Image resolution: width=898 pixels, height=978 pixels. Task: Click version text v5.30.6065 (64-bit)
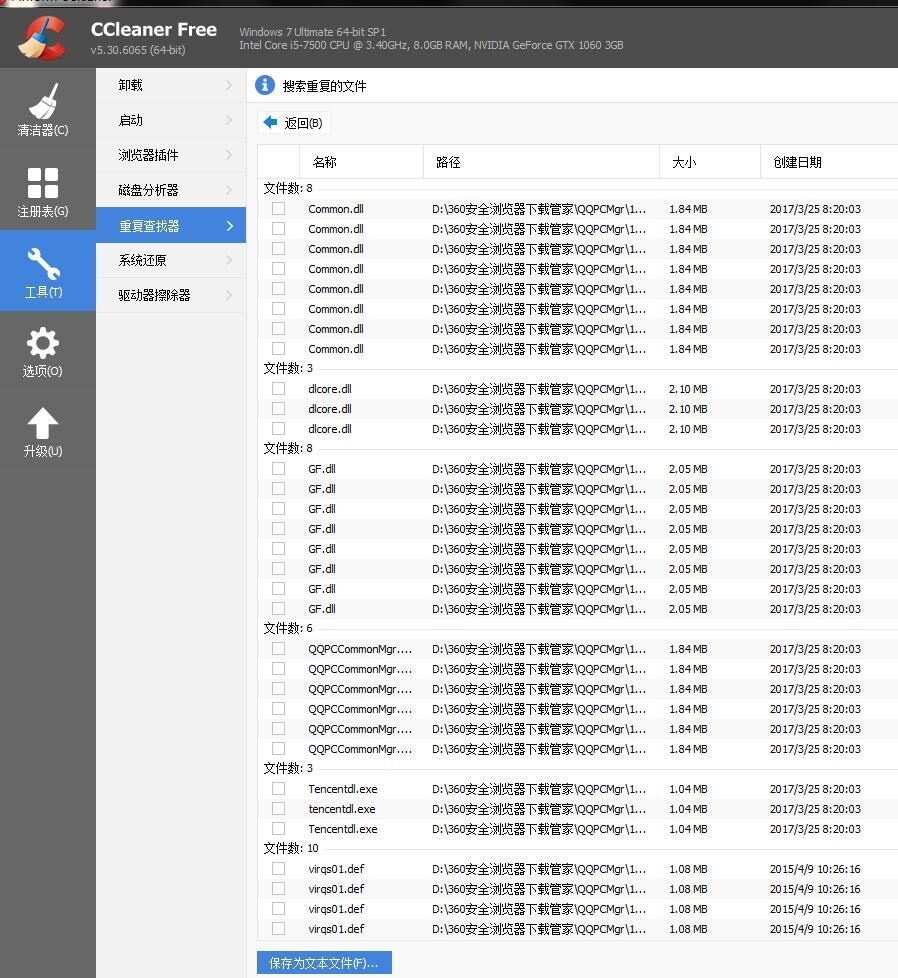pos(138,50)
